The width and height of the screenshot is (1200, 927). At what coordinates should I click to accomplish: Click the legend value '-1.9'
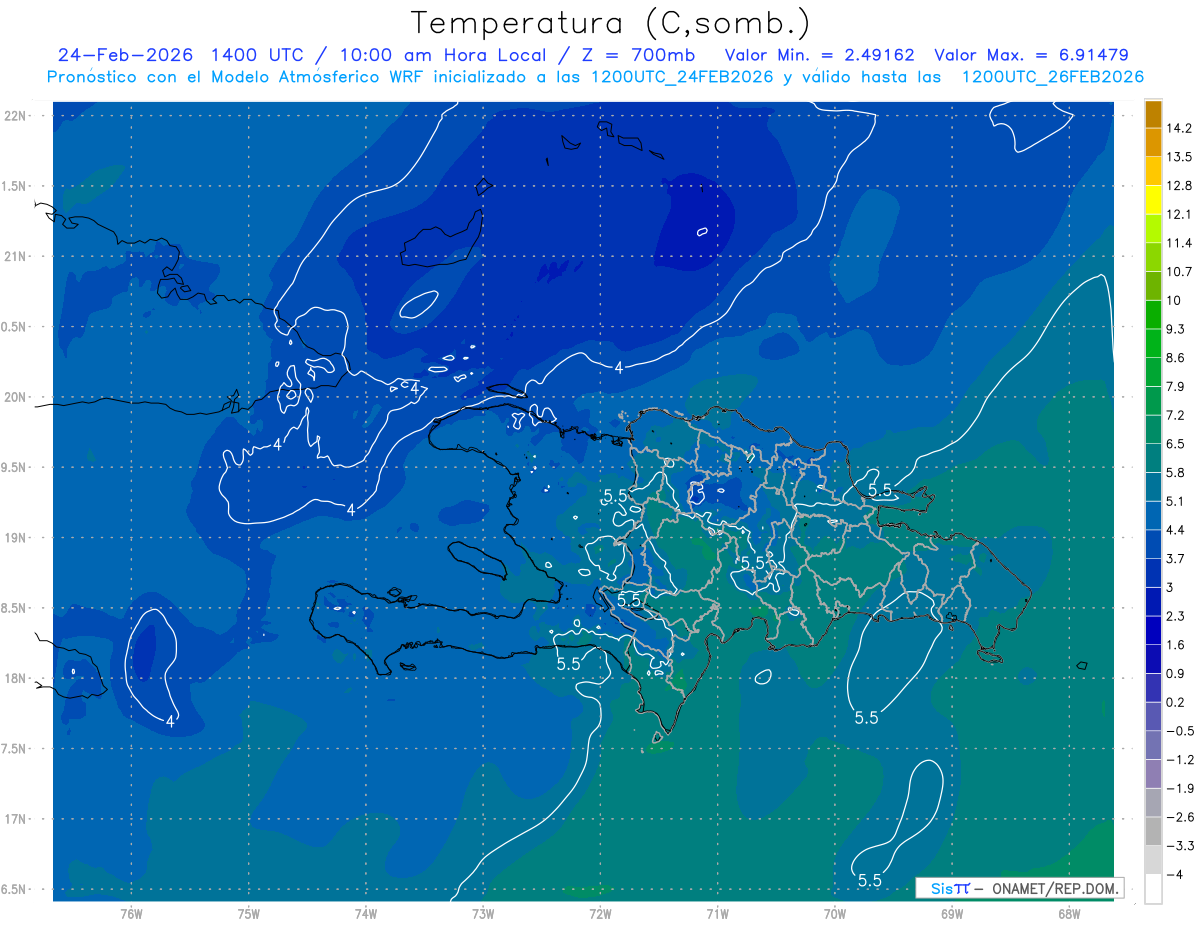click(1180, 788)
